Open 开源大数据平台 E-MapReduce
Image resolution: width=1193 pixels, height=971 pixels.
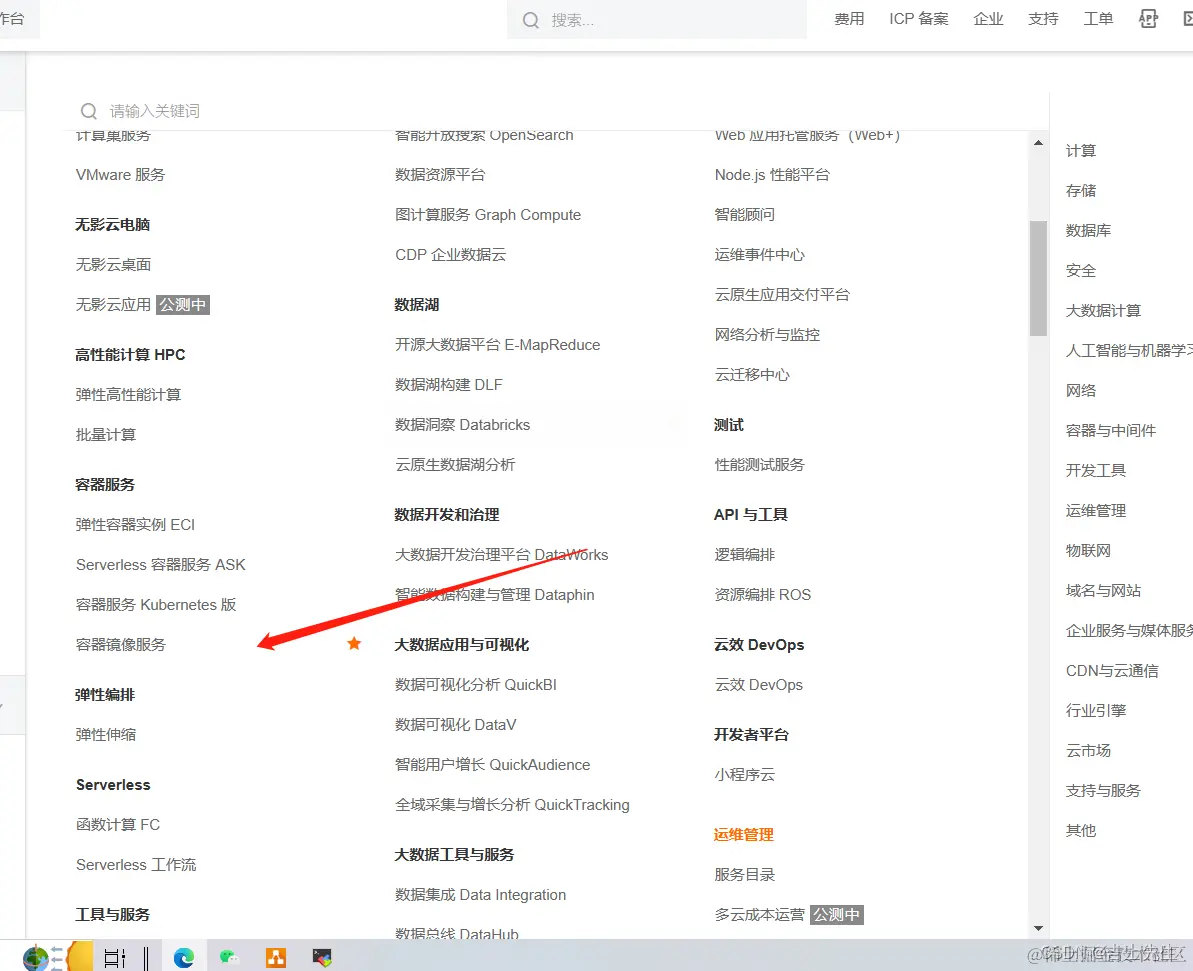(x=498, y=345)
